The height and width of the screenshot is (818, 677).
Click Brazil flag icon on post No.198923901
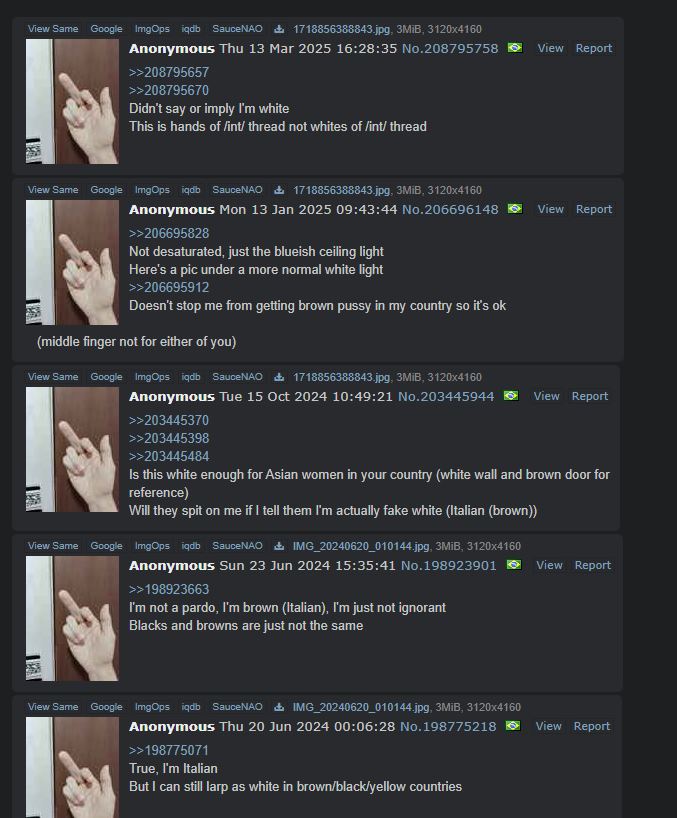pos(514,565)
